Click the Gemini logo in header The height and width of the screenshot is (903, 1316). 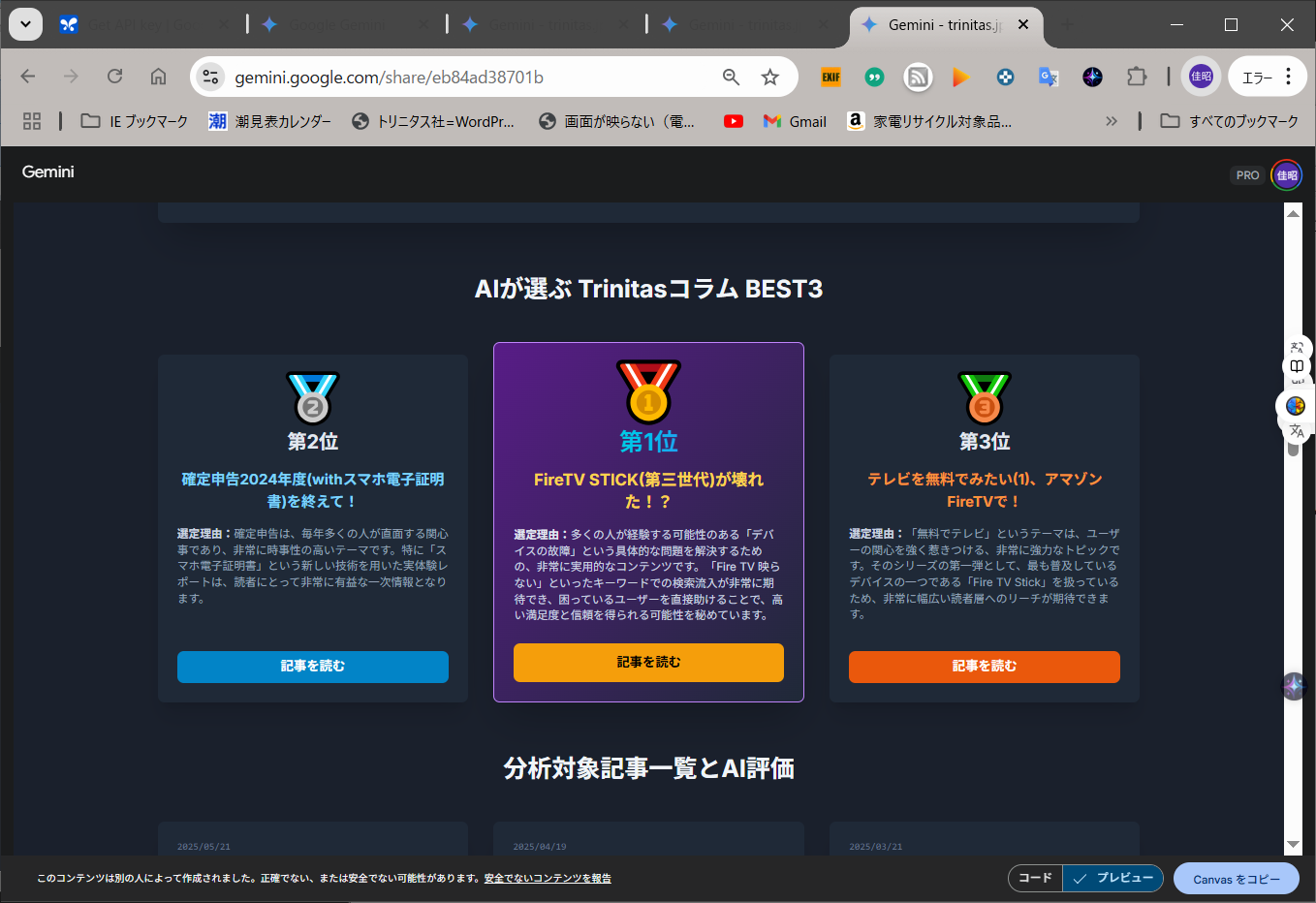[47, 171]
